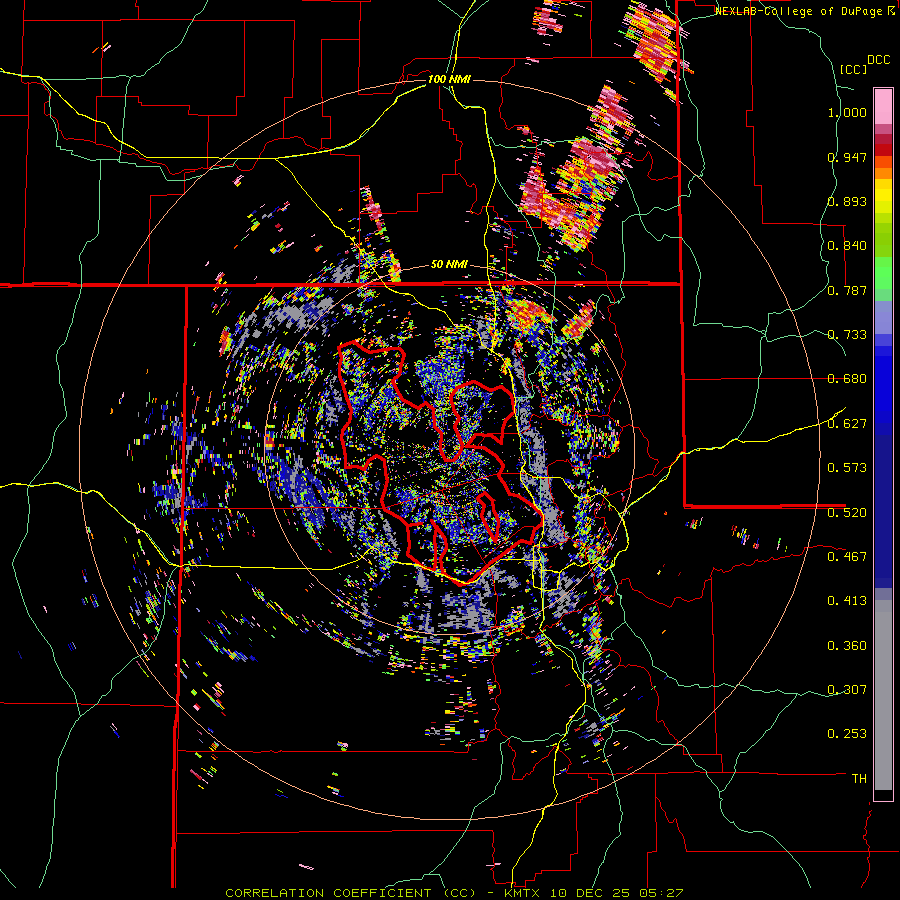This screenshot has height=900, width=900.
Task: Pick the pink color bar segment
Action: 883,106
